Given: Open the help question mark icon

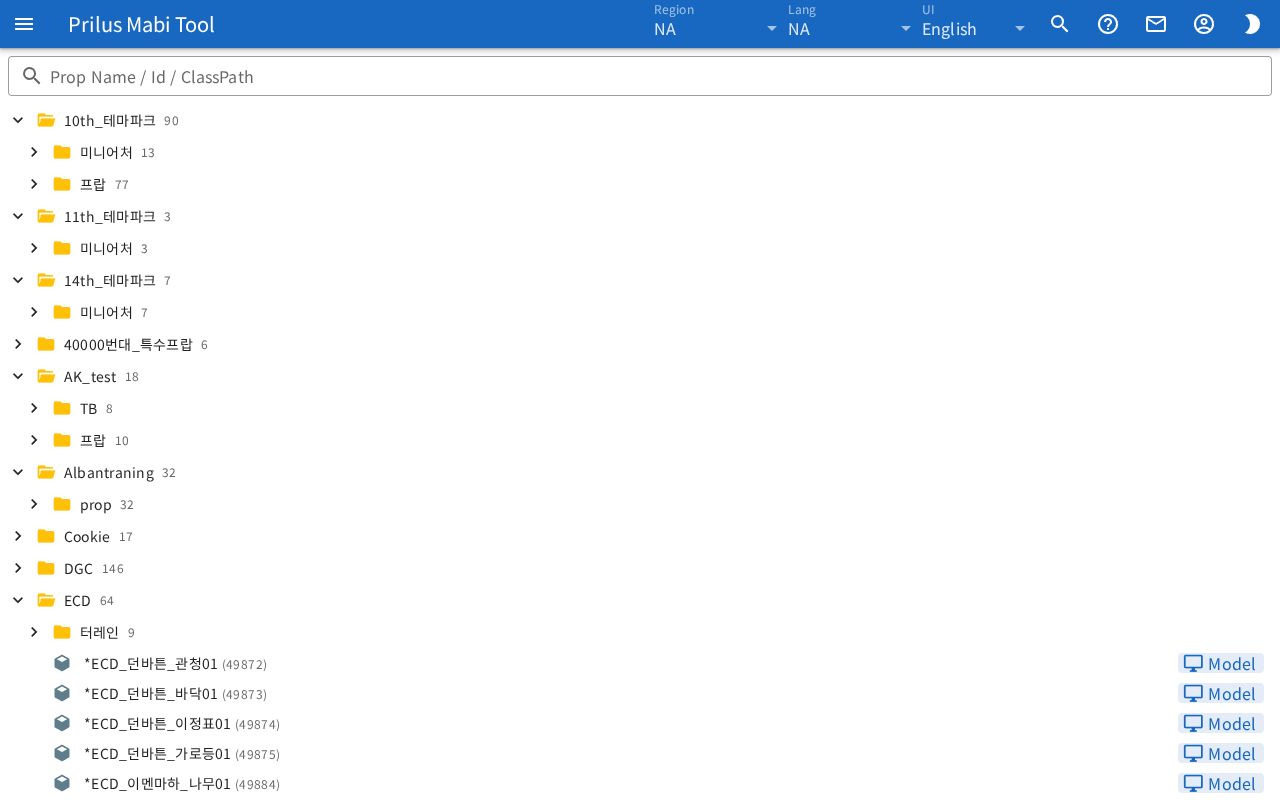Looking at the screenshot, I should coord(1108,24).
